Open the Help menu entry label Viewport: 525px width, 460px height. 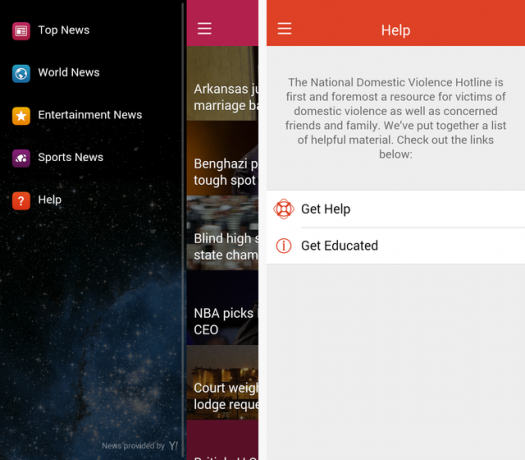pyautogui.click(x=50, y=200)
